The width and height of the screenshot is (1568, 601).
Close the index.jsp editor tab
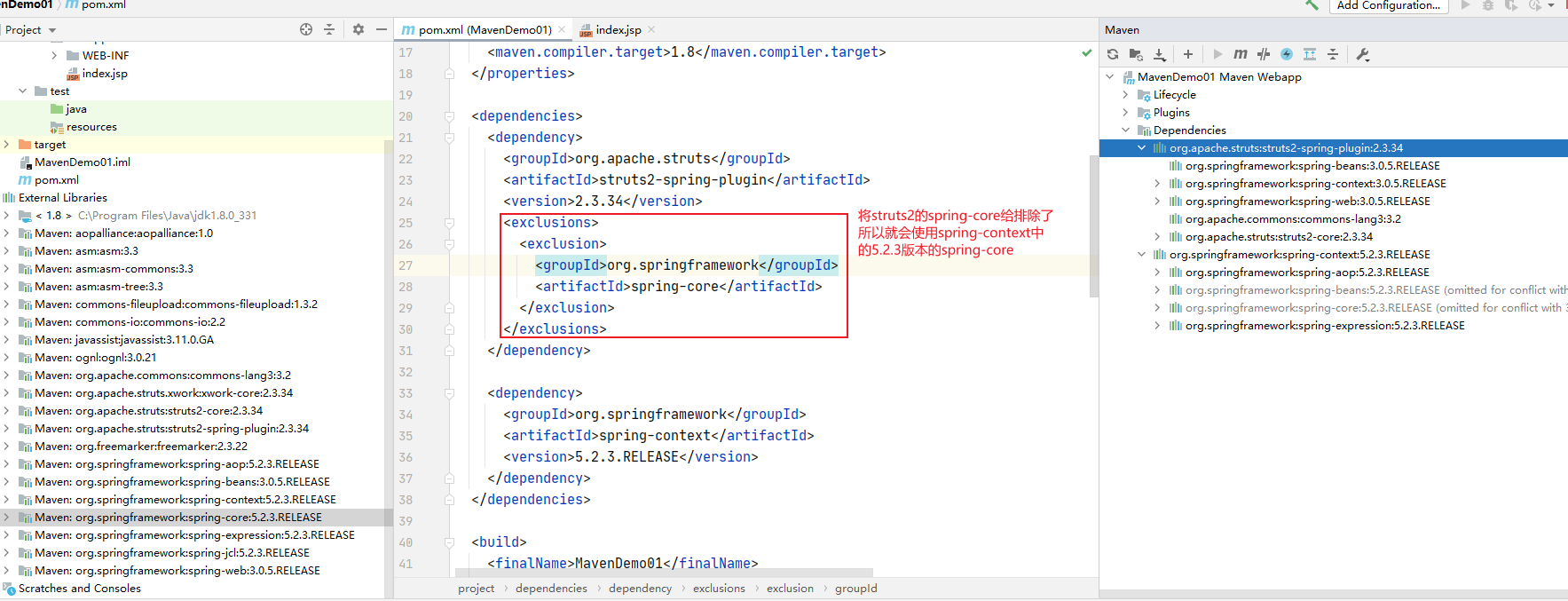pos(651,29)
